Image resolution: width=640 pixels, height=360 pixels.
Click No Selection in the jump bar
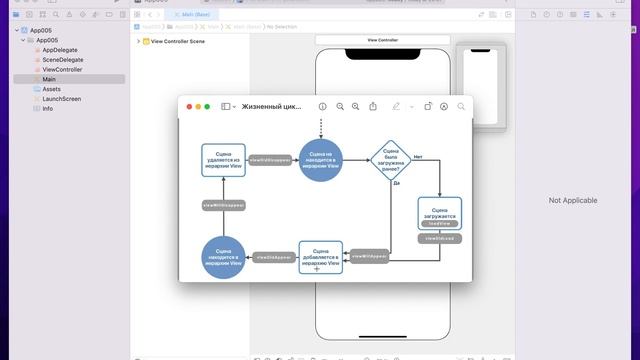click(282, 27)
